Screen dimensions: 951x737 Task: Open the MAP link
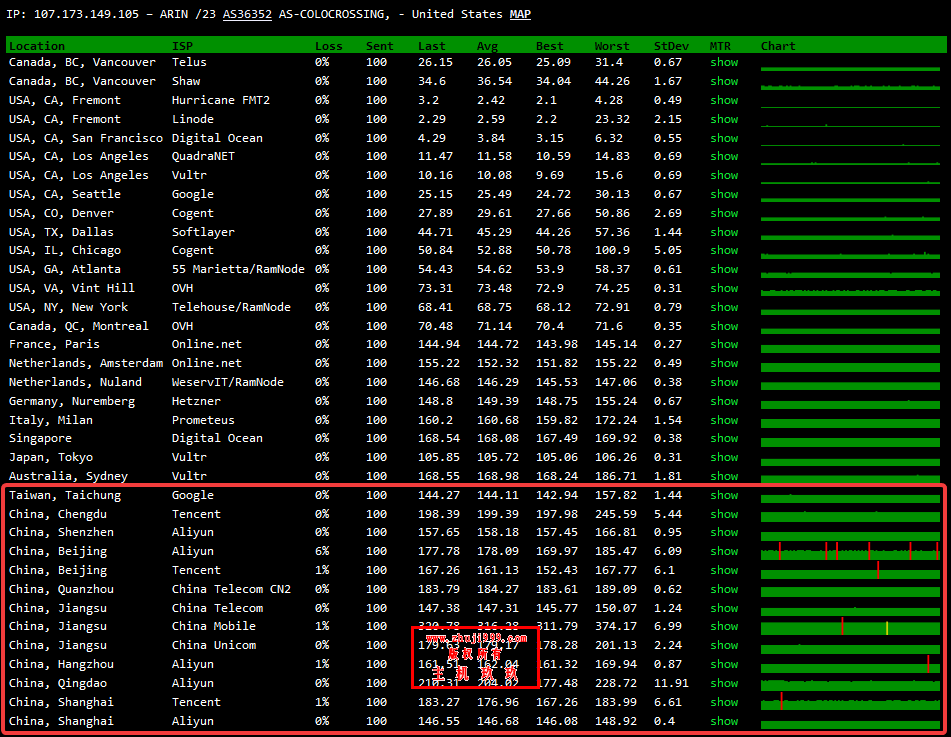(520, 14)
